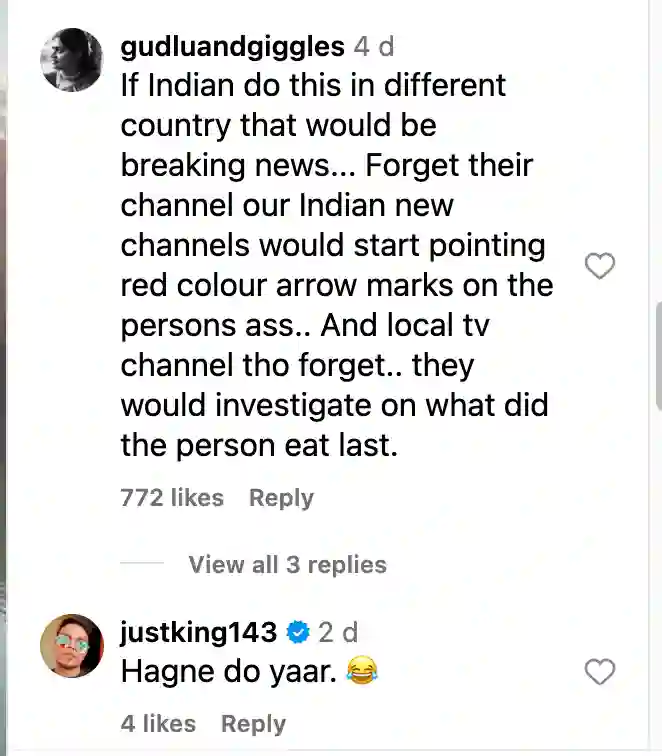Click the laughing tears emoji

coord(362,671)
